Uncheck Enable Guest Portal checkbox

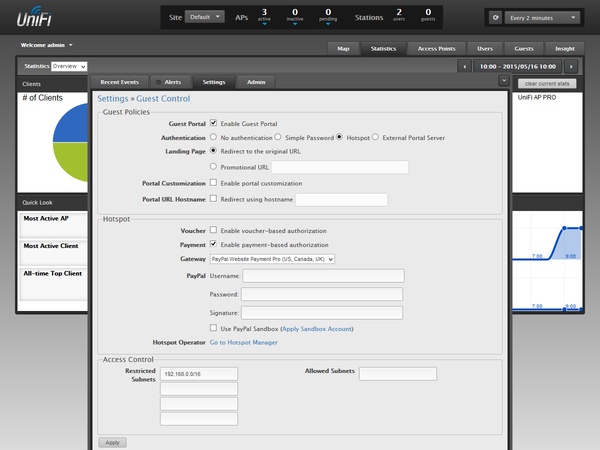pyautogui.click(x=213, y=123)
